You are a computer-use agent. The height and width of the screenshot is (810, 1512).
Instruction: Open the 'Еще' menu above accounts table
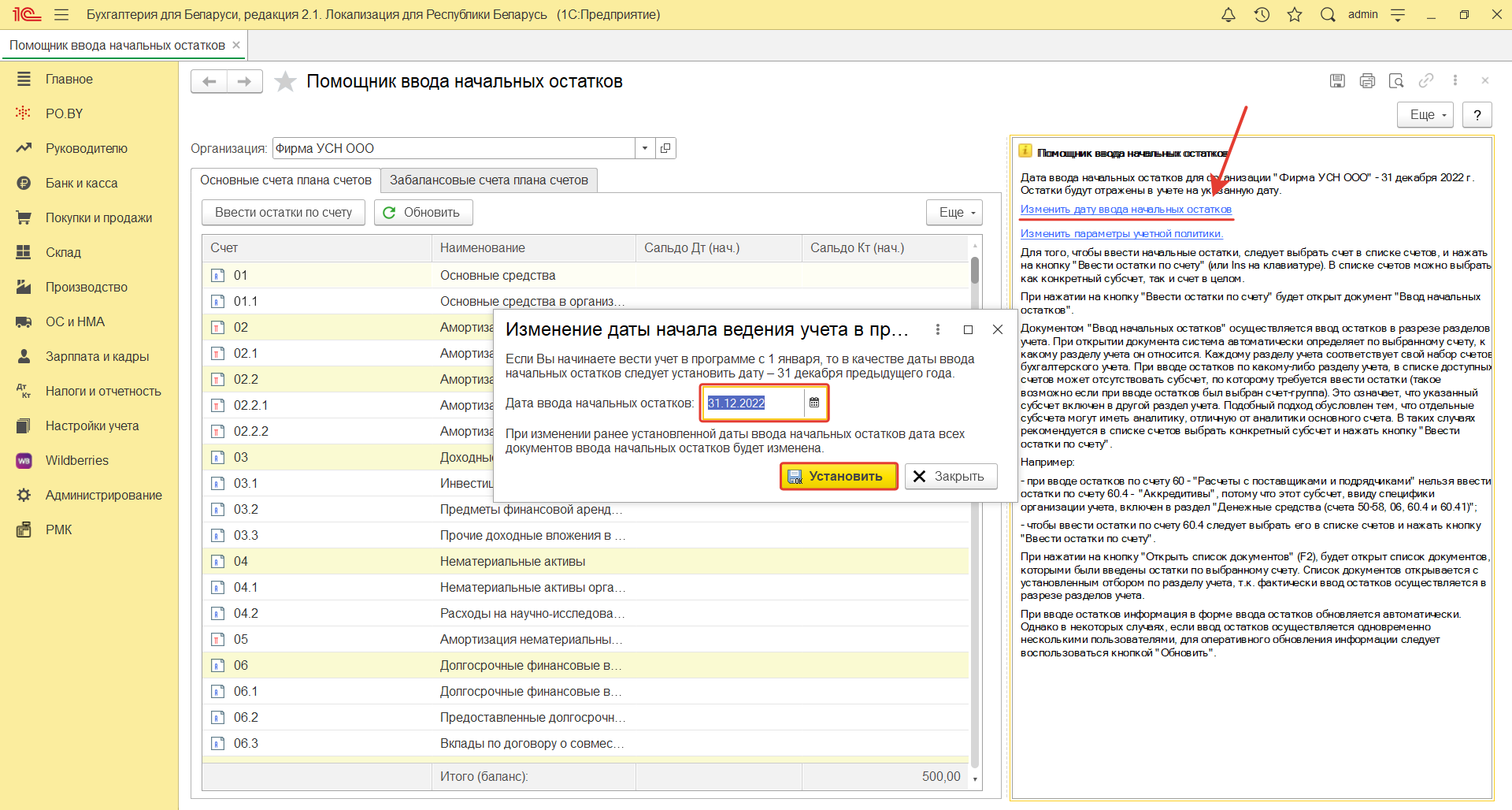click(954, 213)
